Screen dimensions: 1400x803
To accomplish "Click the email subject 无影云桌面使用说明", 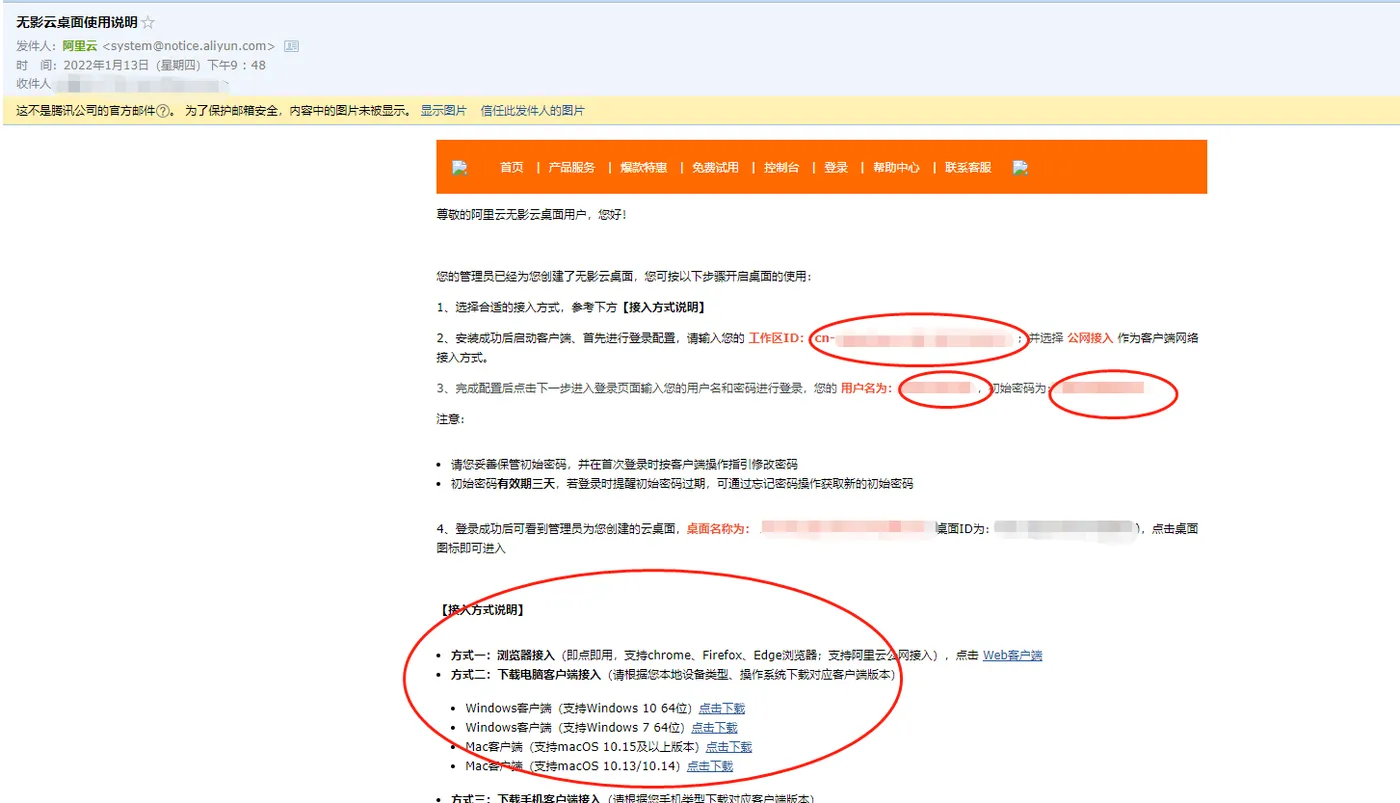I will (x=77, y=22).
